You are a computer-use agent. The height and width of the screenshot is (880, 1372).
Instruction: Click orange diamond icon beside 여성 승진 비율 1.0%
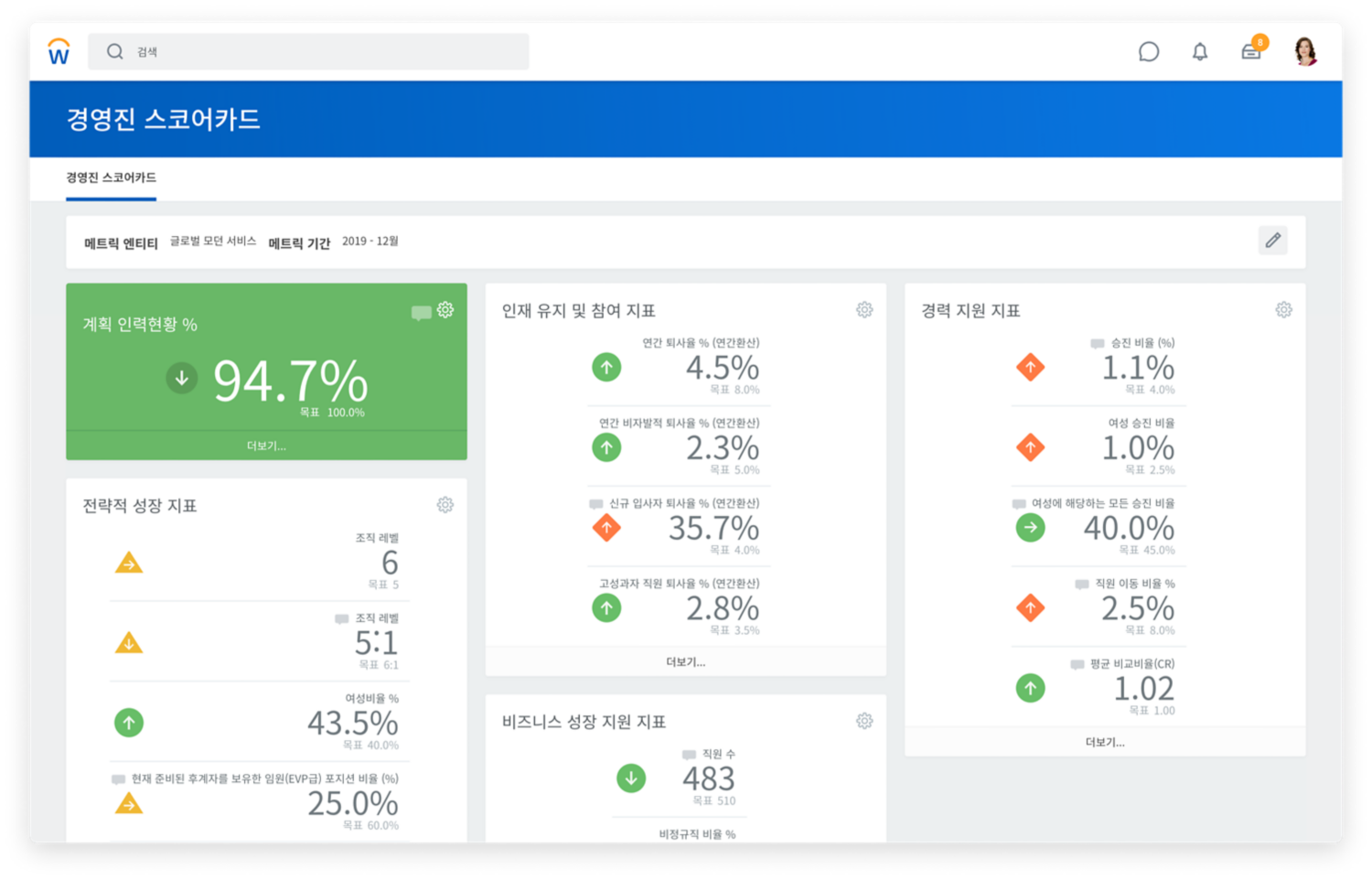coord(1031,447)
